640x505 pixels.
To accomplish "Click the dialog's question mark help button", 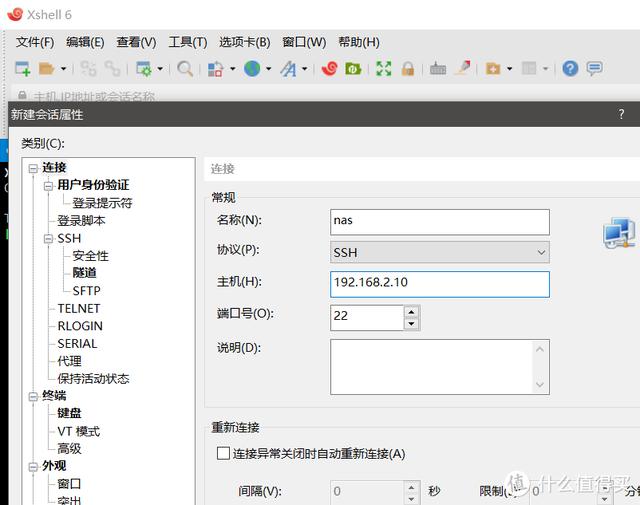I will click(x=621, y=114).
